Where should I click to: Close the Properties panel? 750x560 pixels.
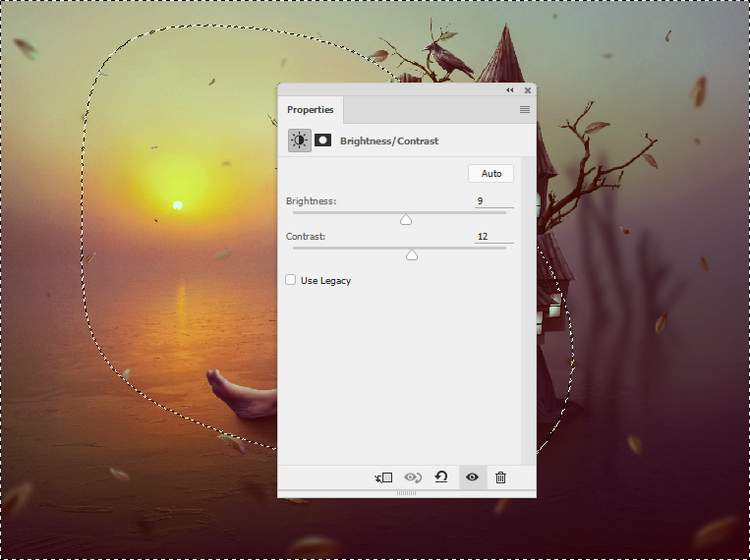(528, 90)
